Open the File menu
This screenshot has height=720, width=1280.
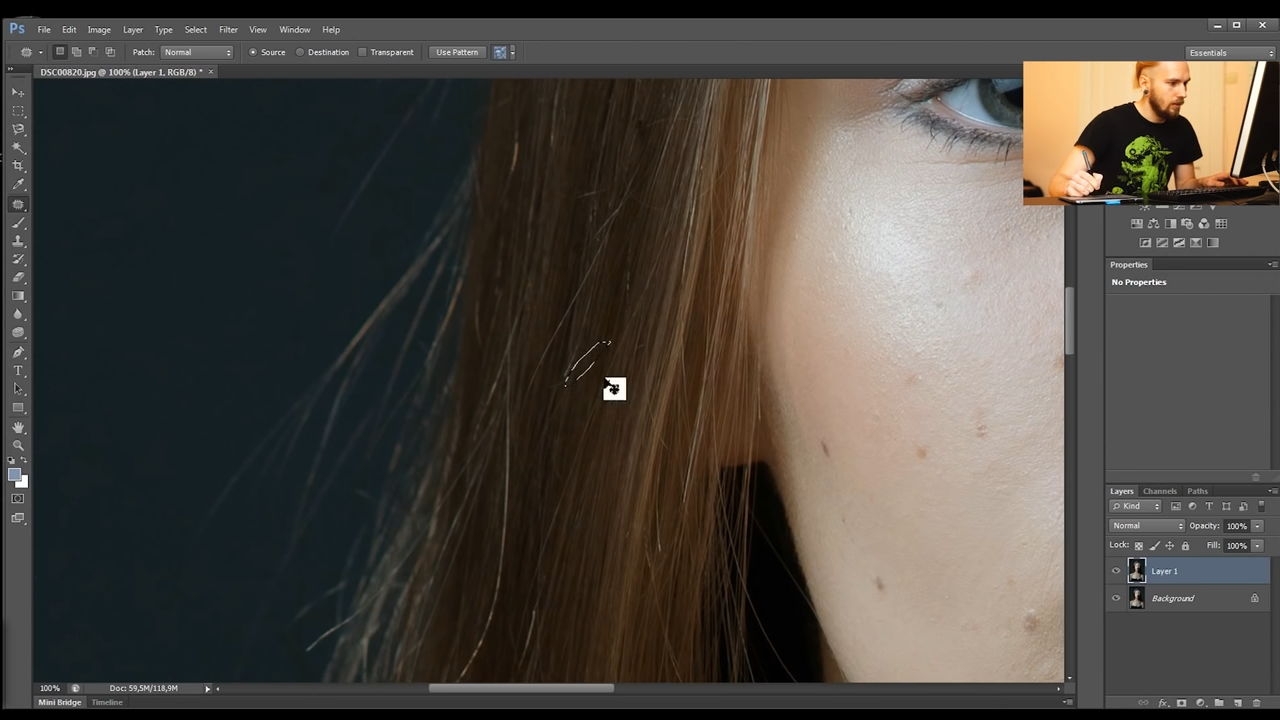click(44, 30)
